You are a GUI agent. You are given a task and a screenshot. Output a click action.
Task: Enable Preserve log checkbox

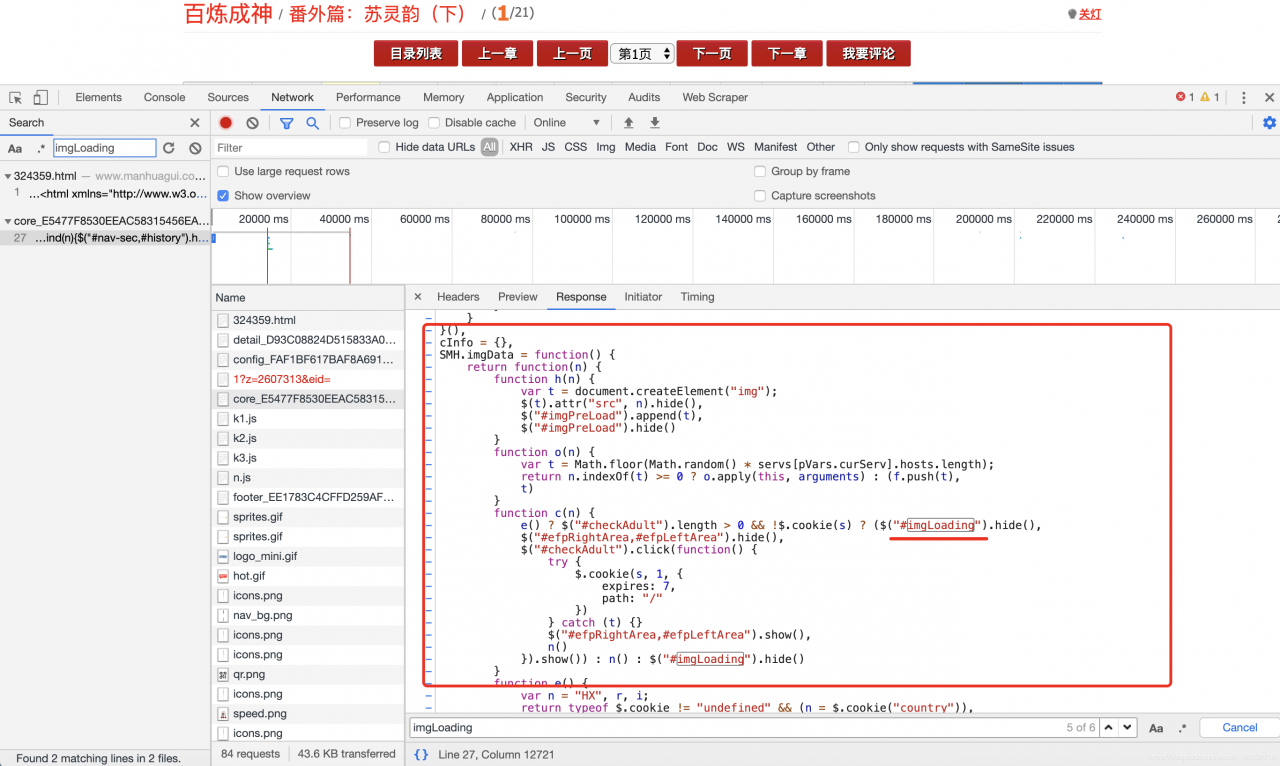tap(345, 123)
